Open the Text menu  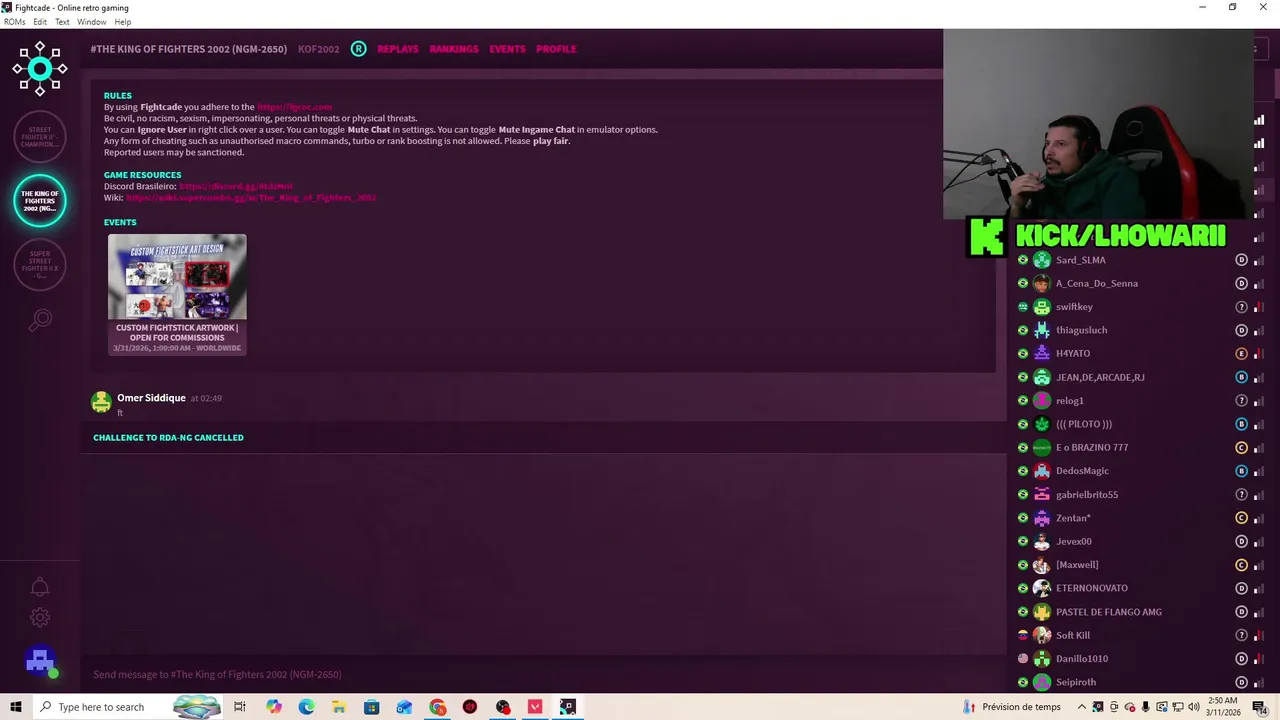[62, 22]
